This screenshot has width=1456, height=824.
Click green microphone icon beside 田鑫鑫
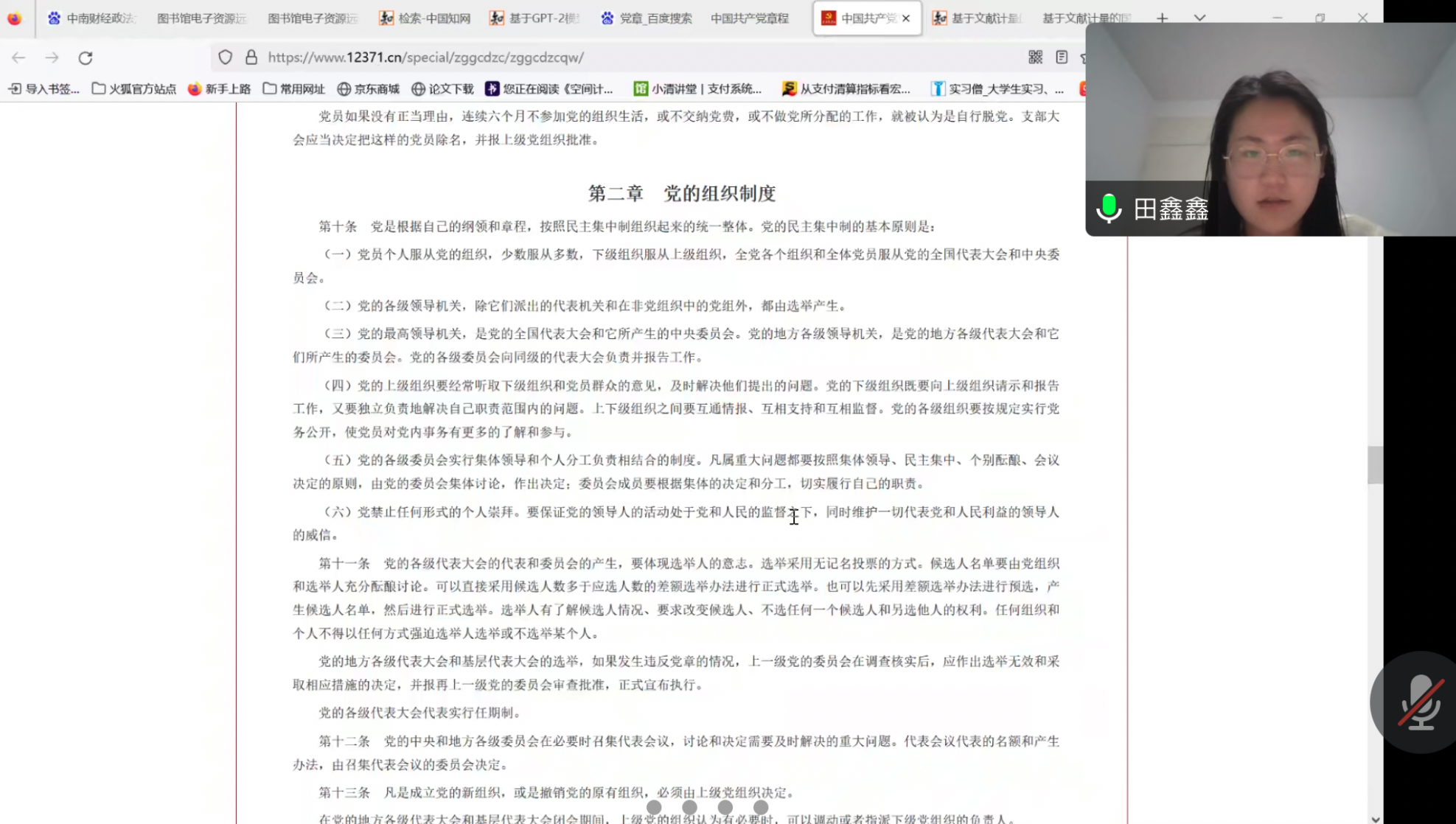1109,209
